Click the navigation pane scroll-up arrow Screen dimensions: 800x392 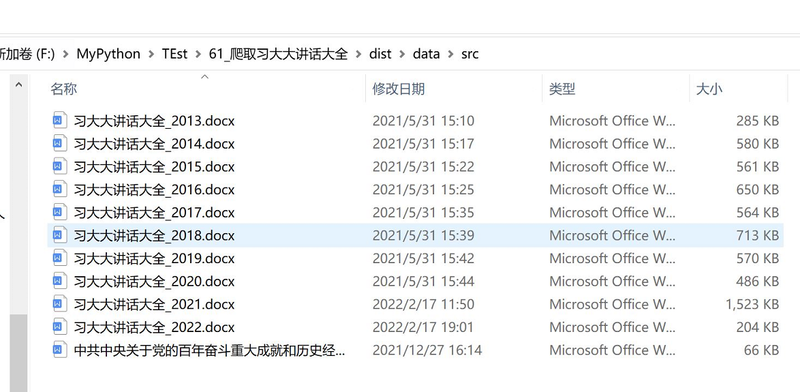pos(19,84)
